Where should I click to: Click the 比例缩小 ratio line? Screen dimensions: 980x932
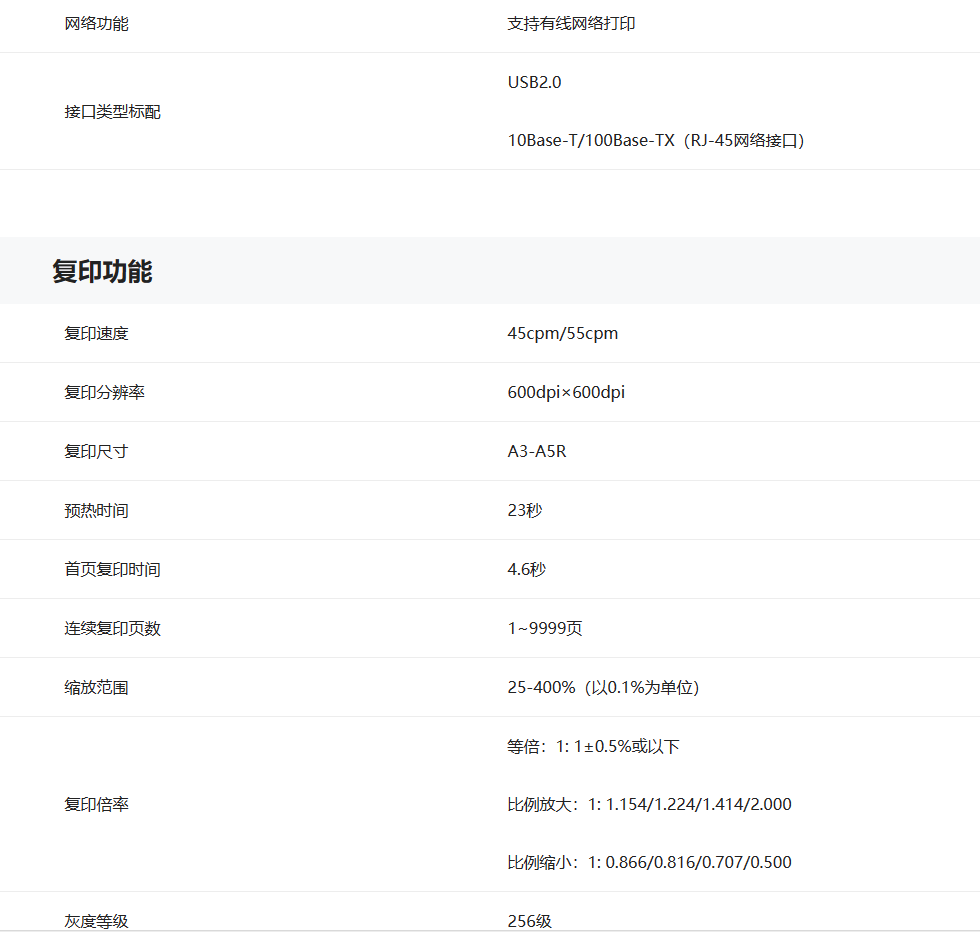(x=649, y=863)
